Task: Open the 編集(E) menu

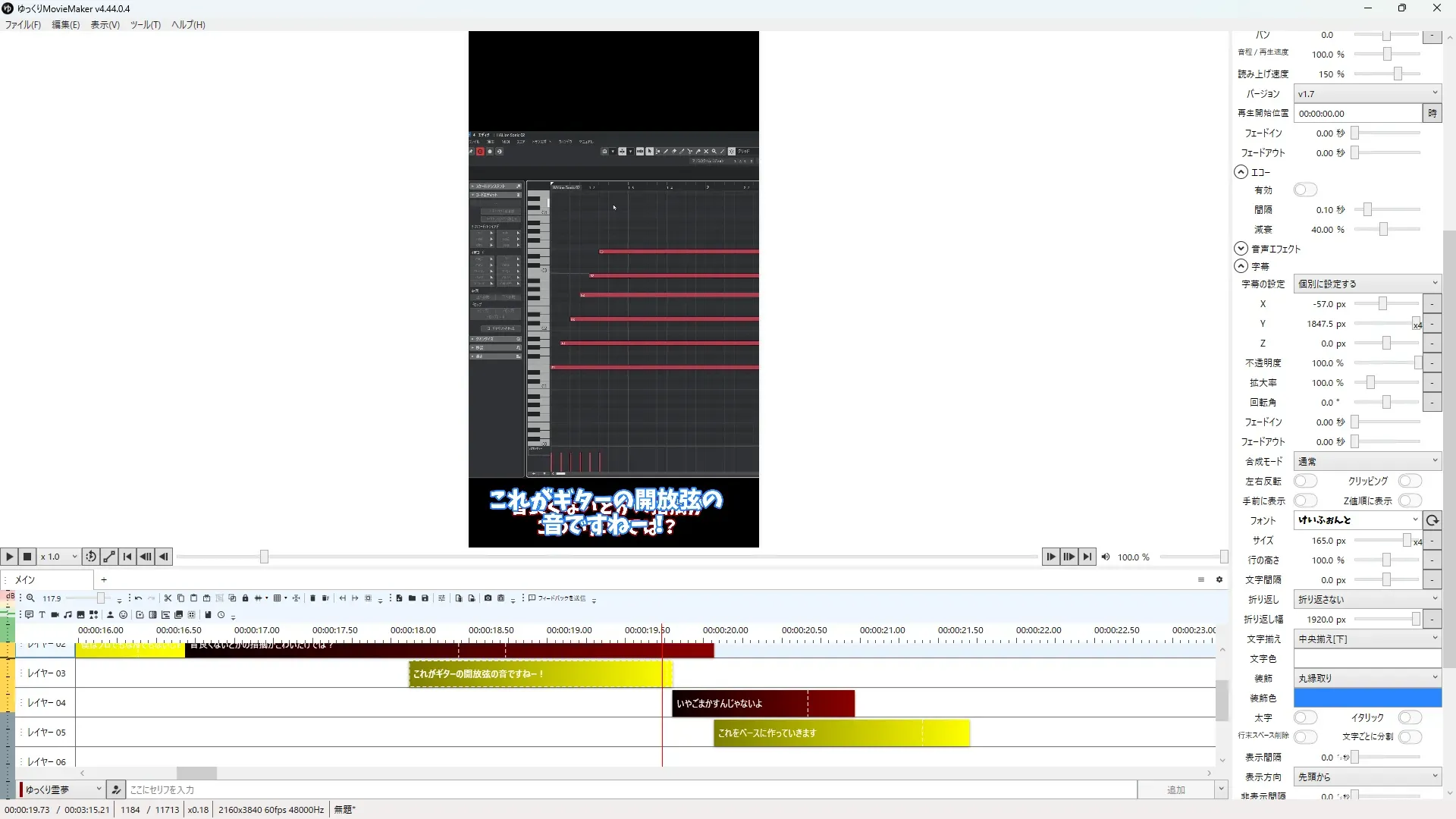Action: (x=65, y=25)
